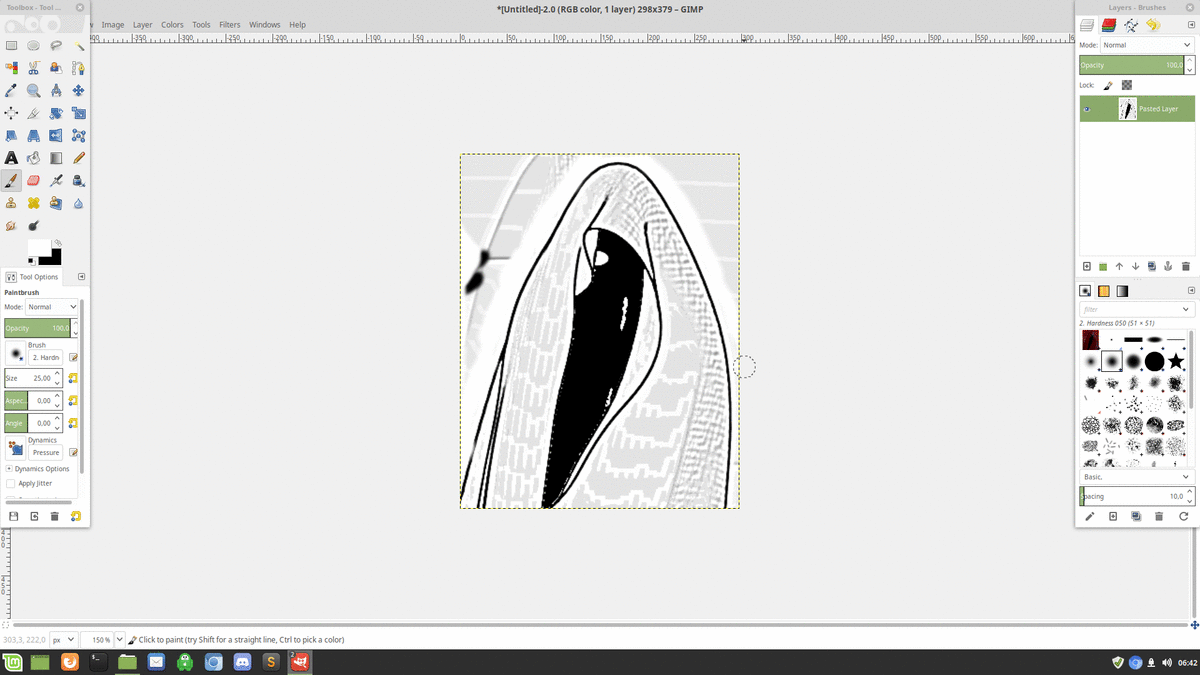Hide the Pasted Layer using eye icon
The image size is (1200, 675).
coord(1087,109)
